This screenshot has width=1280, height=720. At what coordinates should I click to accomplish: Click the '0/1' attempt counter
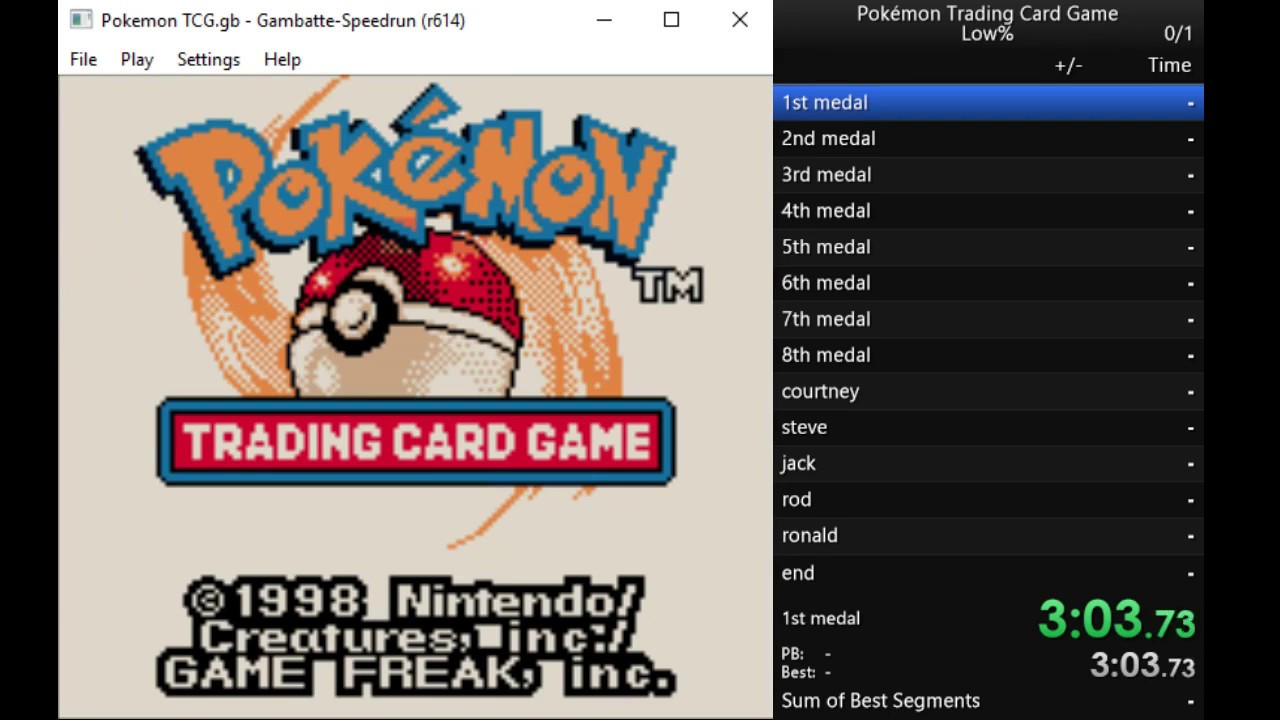pos(1178,34)
